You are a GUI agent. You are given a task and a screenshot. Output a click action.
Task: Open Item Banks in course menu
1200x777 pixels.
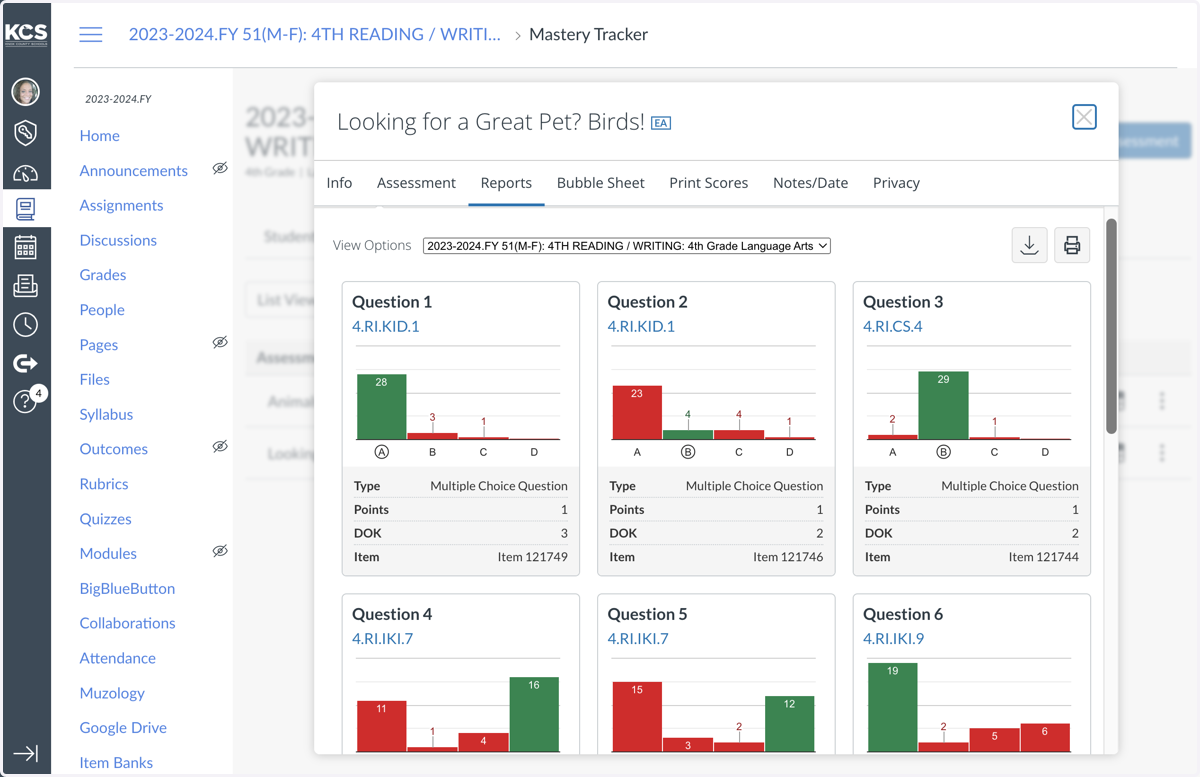point(116,763)
